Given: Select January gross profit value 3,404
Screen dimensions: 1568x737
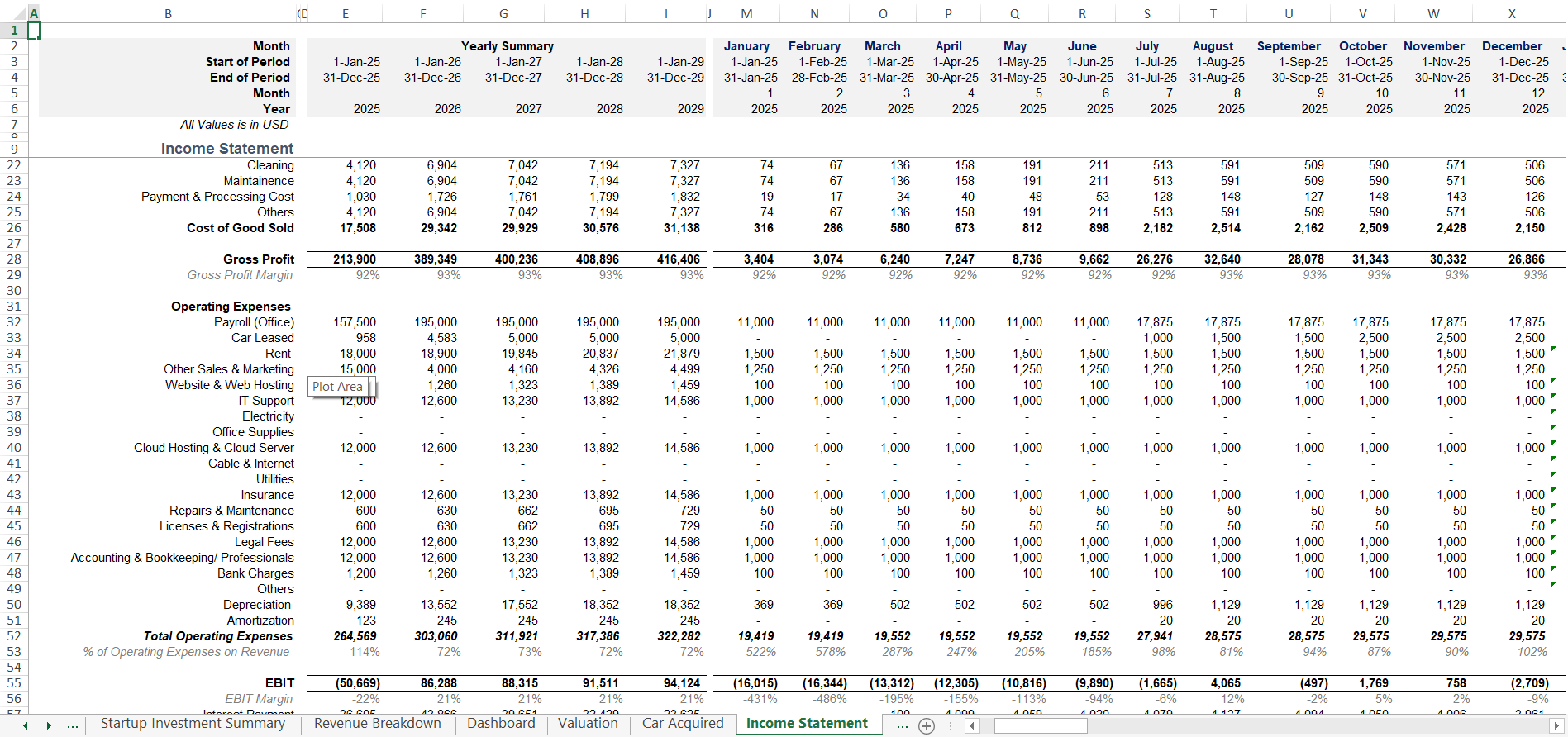Looking at the screenshot, I should pyautogui.click(x=759, y=259).
